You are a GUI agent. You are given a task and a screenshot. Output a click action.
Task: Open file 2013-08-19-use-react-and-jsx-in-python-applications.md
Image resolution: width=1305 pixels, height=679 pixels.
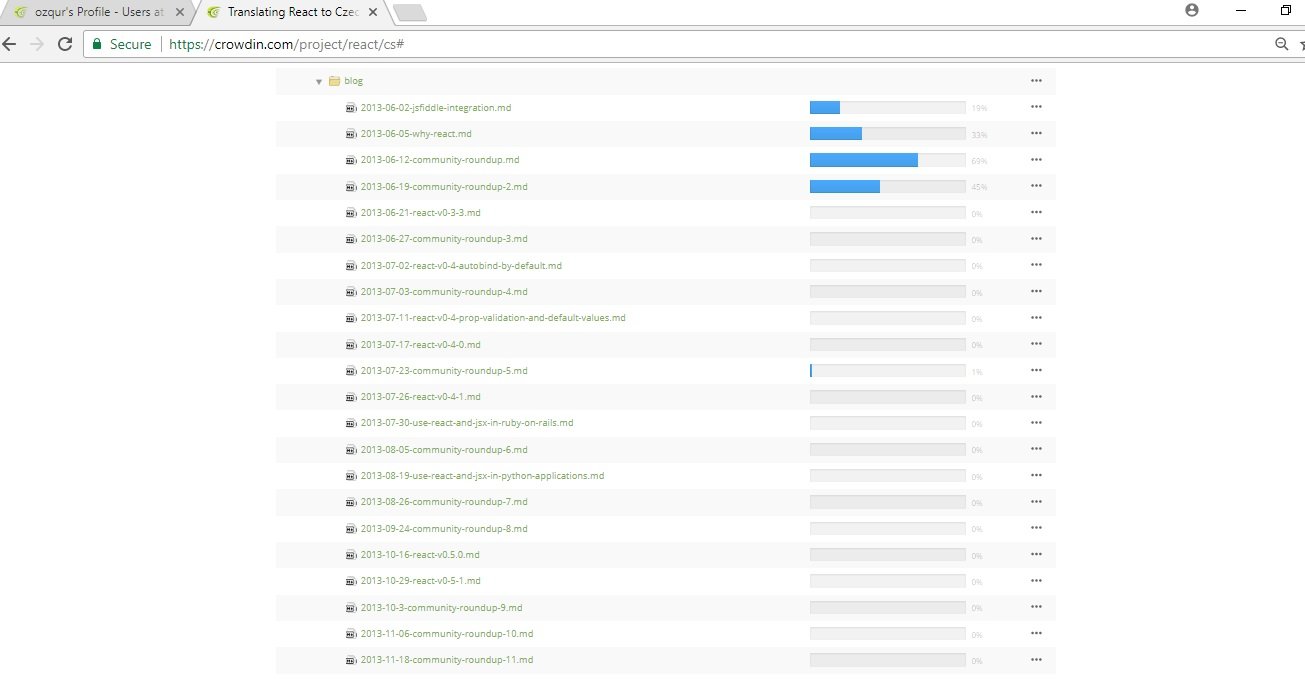tap(482, 476)
